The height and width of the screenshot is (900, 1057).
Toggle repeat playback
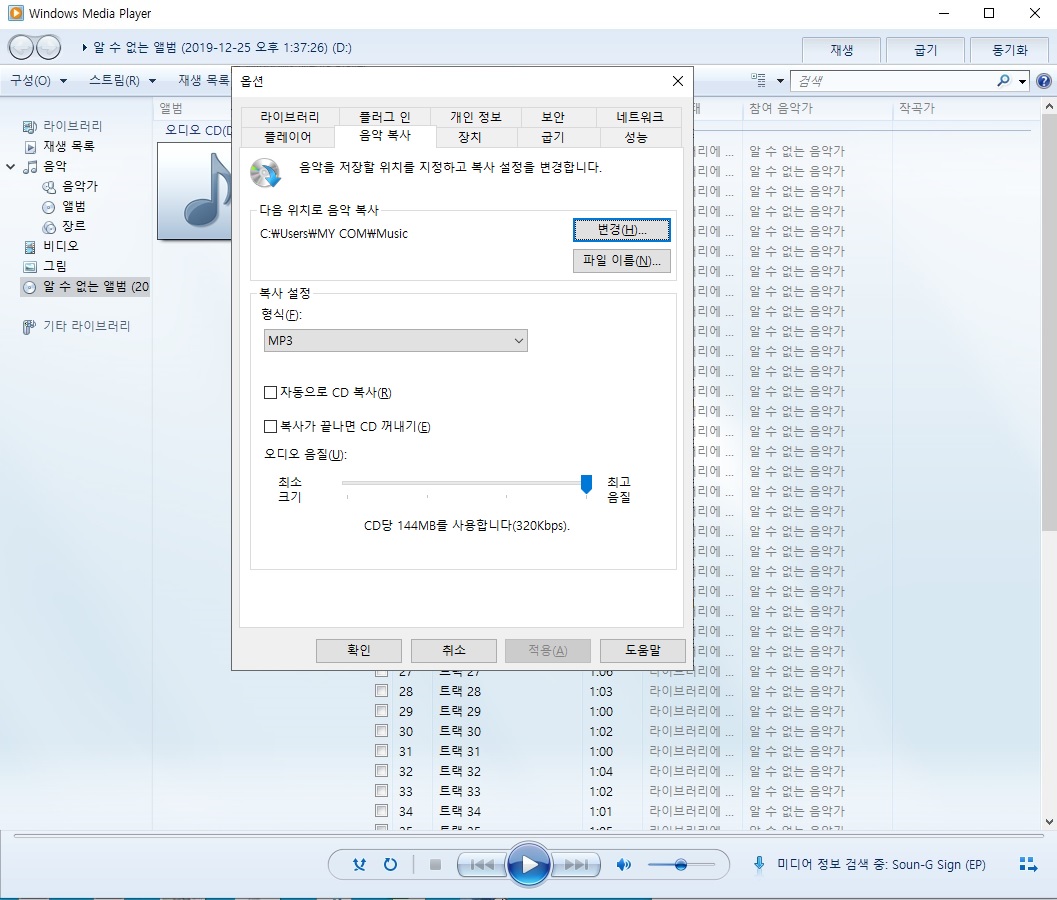(x=390, y=864)
